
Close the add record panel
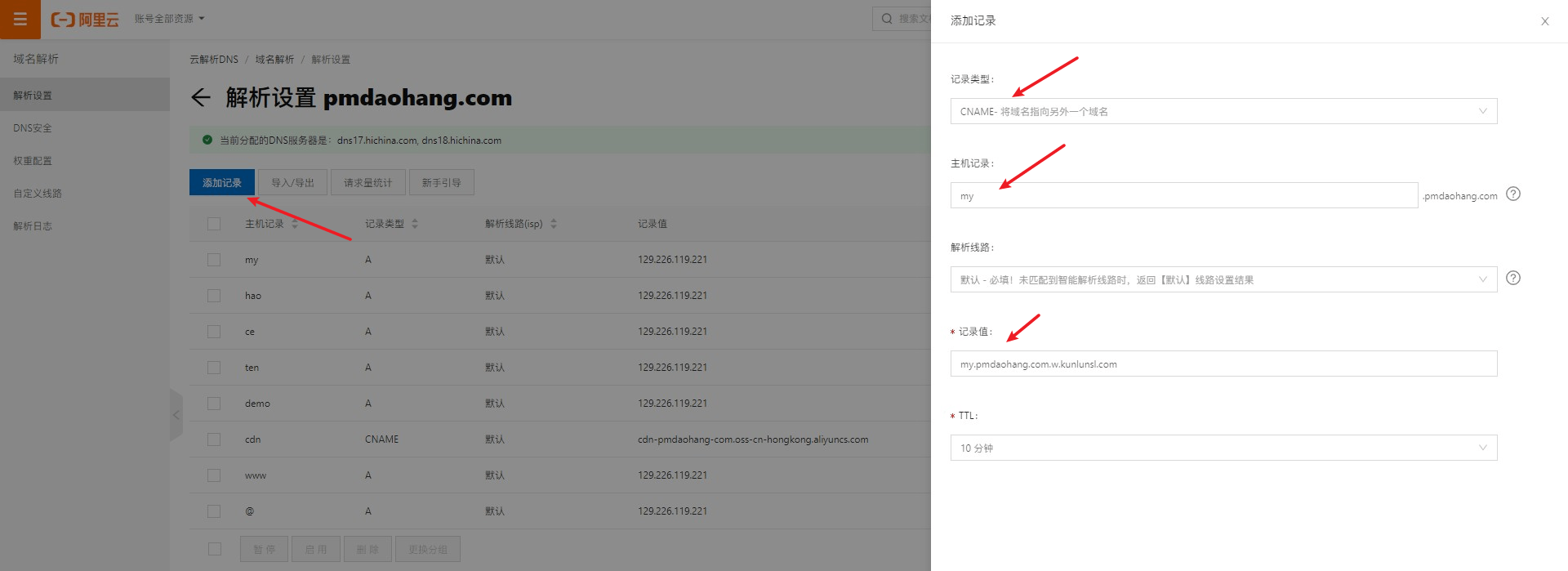coord(1545,21)
